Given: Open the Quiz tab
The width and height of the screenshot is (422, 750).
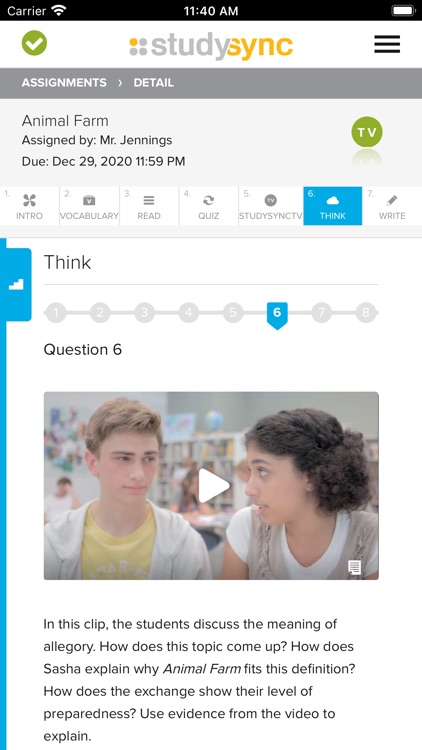Looking at the screenshot, I should coord(209,206).
